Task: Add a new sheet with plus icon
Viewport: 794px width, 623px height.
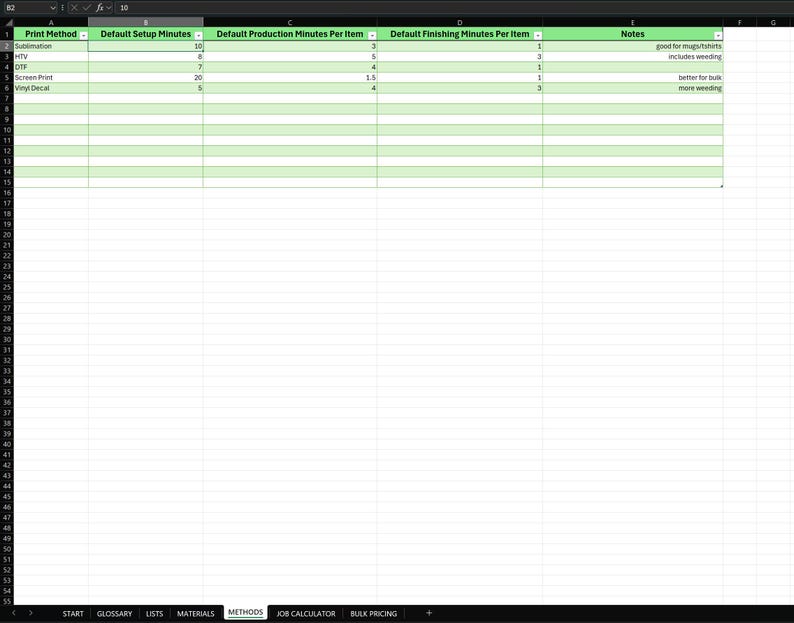Action: pos(429,613)
